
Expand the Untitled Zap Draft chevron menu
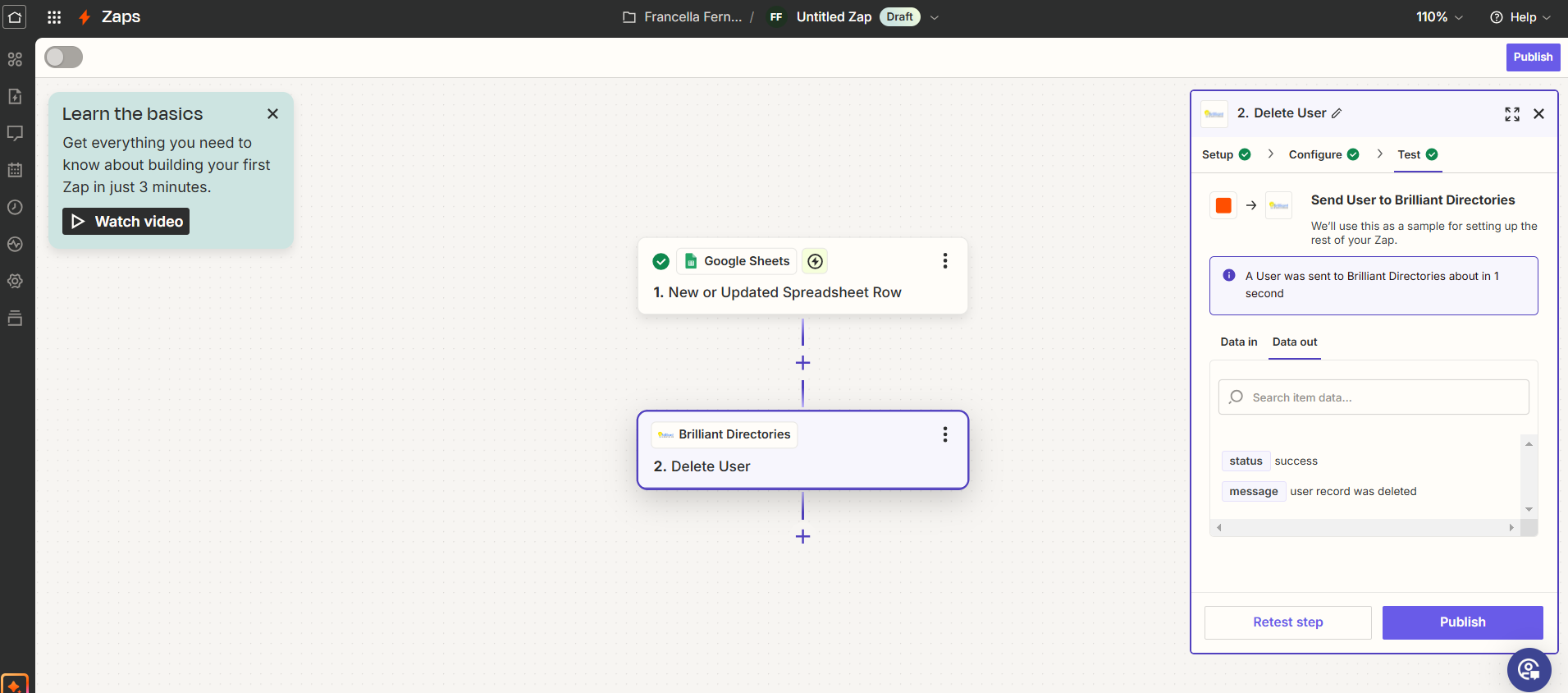(x=934, y=17)
